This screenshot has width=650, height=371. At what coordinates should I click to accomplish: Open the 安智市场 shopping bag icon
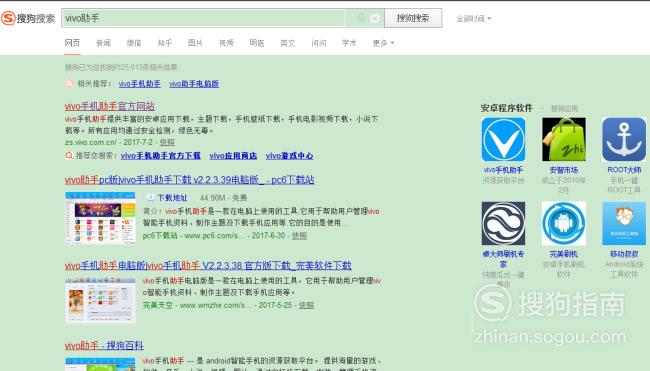564,139
